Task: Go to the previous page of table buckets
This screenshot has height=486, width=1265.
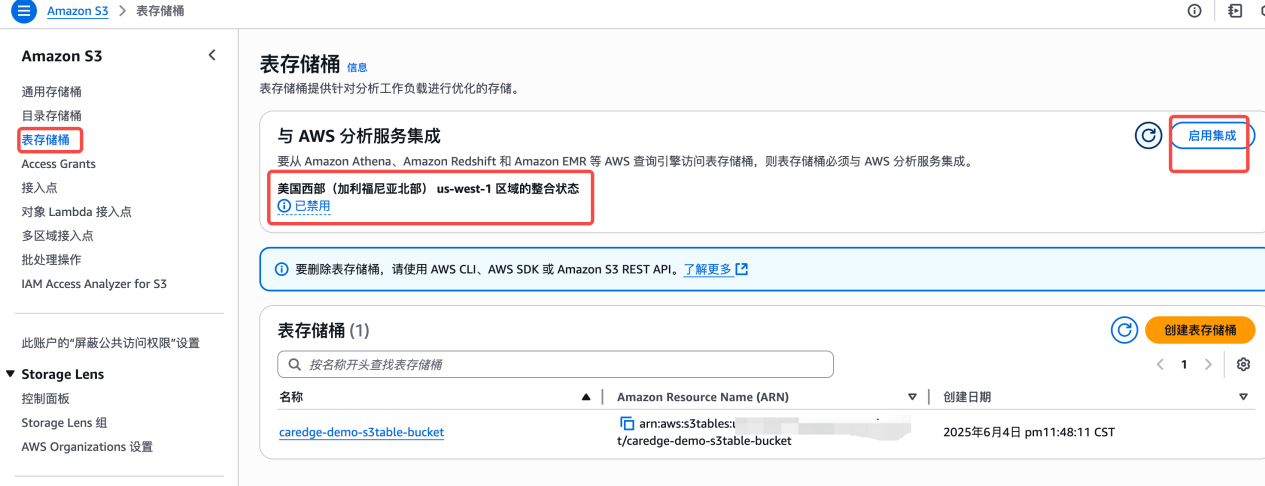Action: (1160, 364)
